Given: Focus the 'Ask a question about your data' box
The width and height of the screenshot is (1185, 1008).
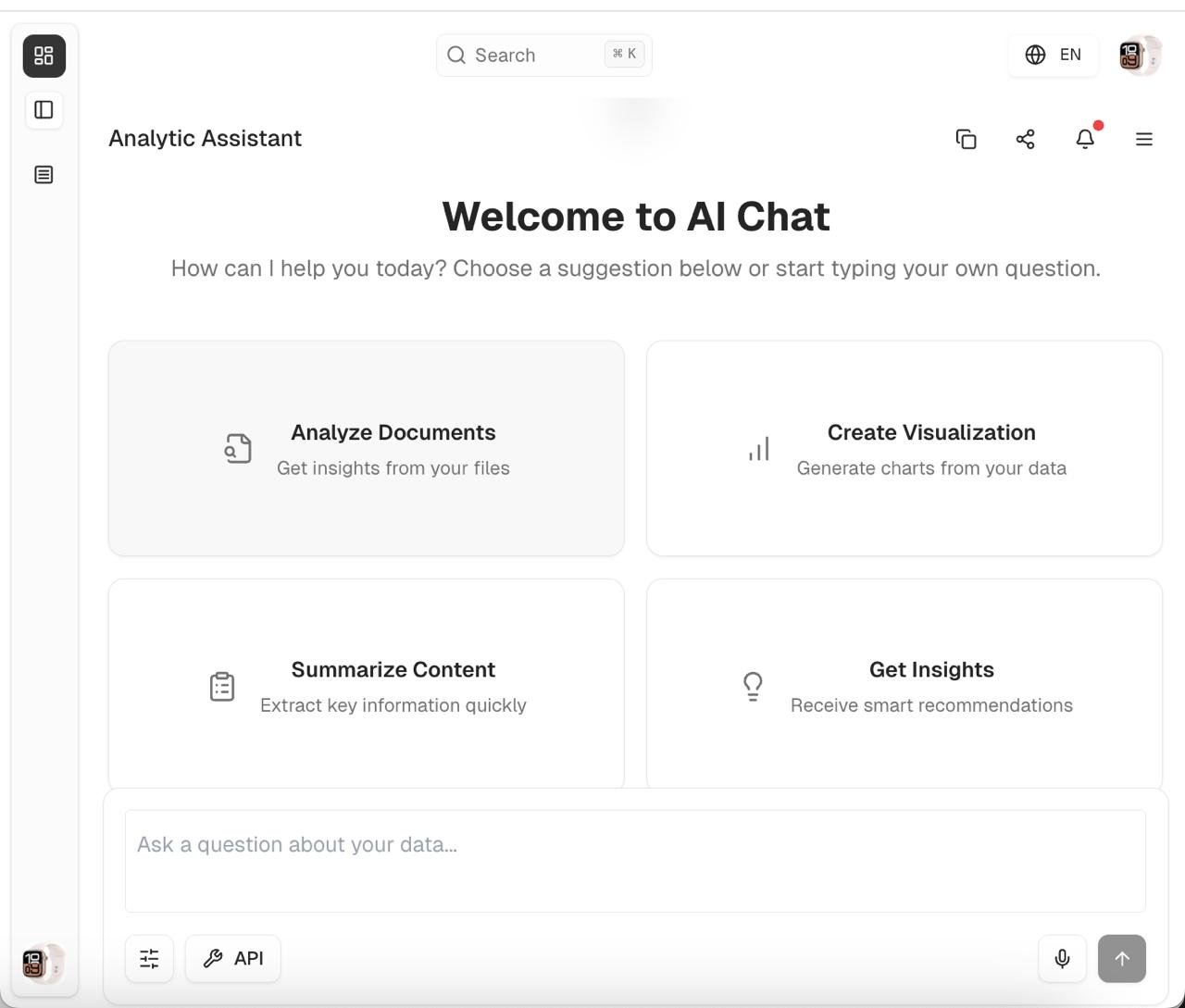Looking at the screenshot, I should (635, 860).
